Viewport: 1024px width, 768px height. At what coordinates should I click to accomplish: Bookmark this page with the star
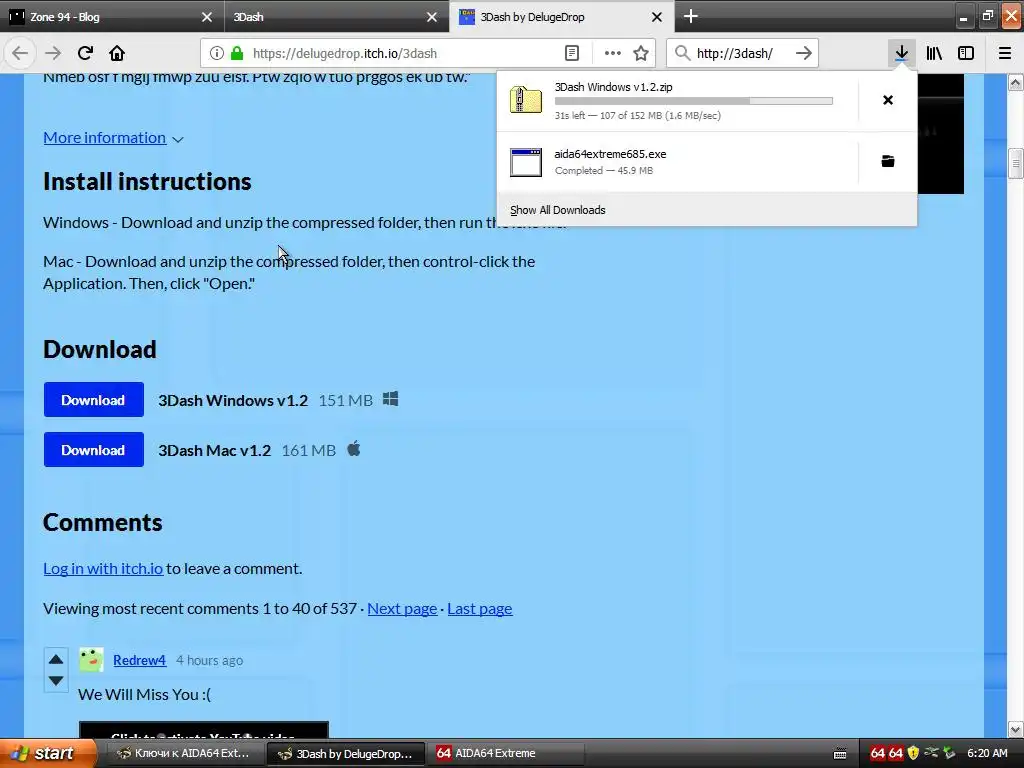pyautogui.click(x=641, y=53)
